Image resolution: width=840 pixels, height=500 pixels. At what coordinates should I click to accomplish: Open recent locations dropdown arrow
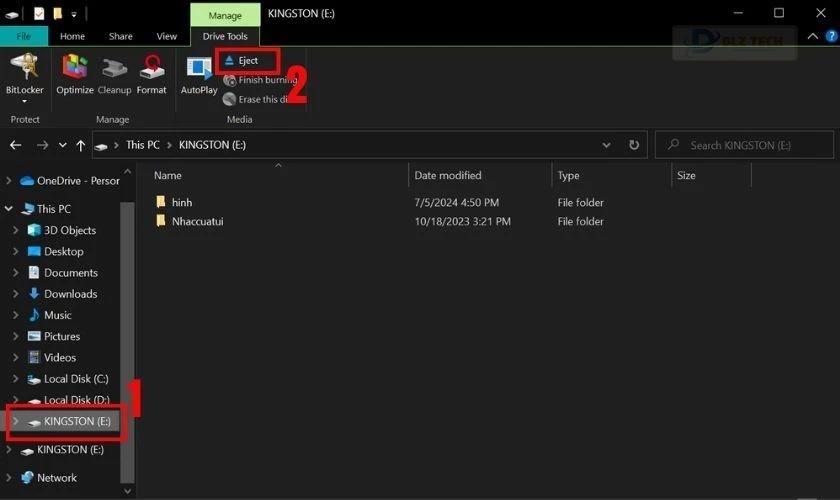pyautogui.click(x=63, y=145)
